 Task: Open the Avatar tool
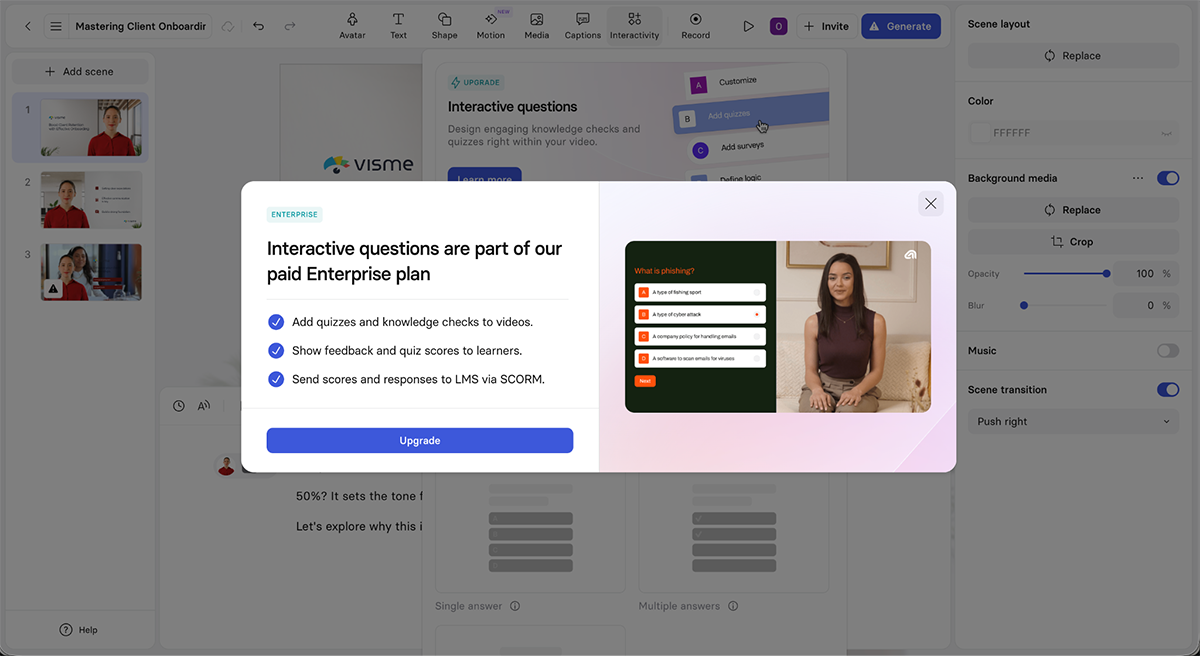click(352, 26)
